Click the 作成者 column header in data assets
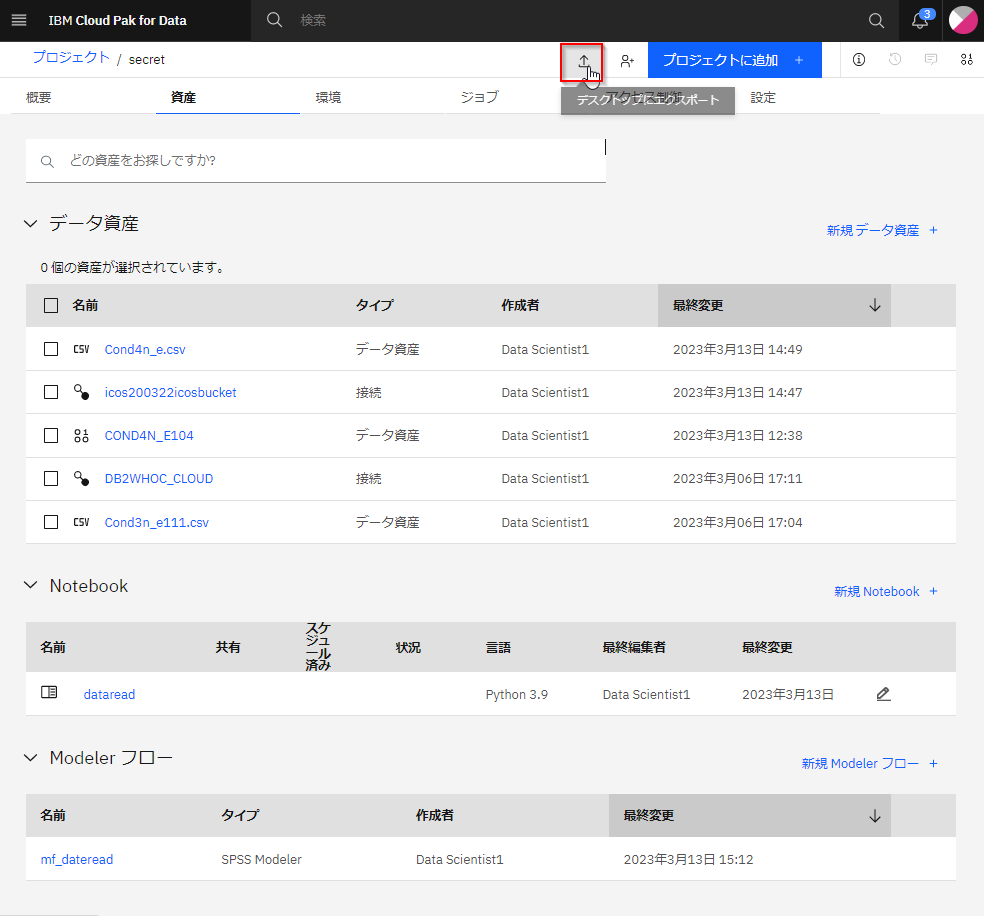 (x=520, y=306)
